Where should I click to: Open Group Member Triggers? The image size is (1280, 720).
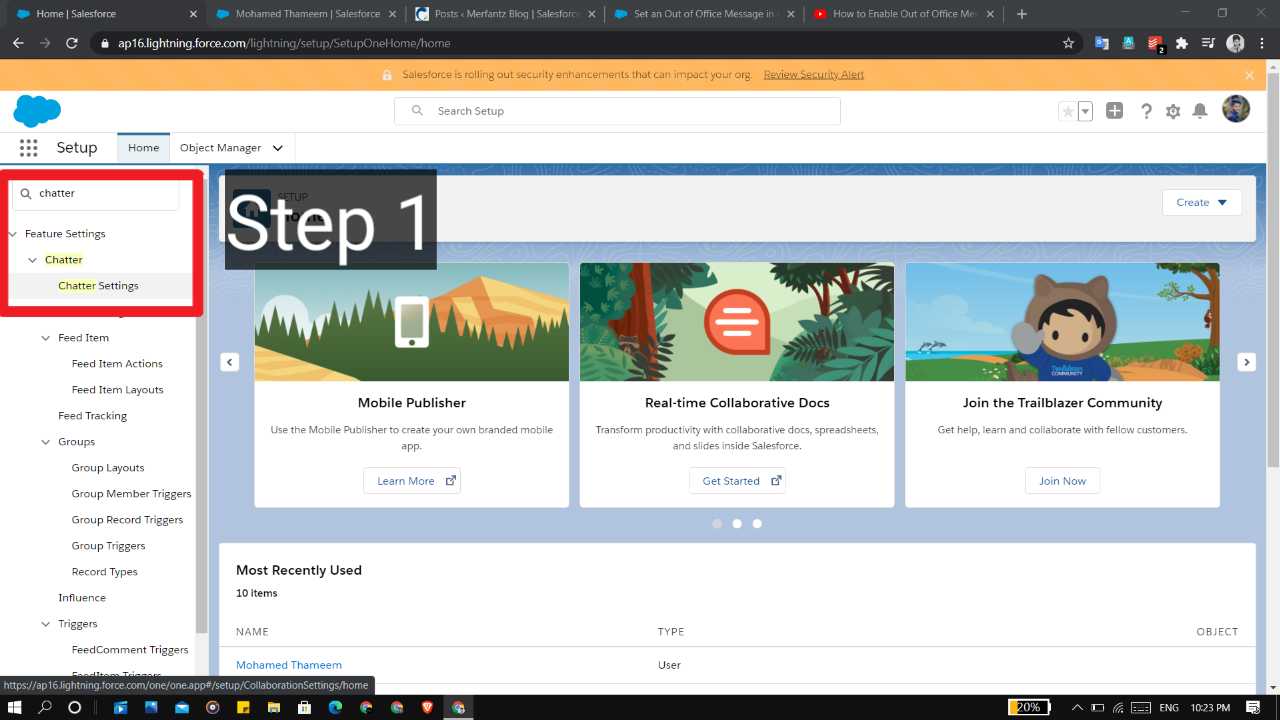point(131,494)
